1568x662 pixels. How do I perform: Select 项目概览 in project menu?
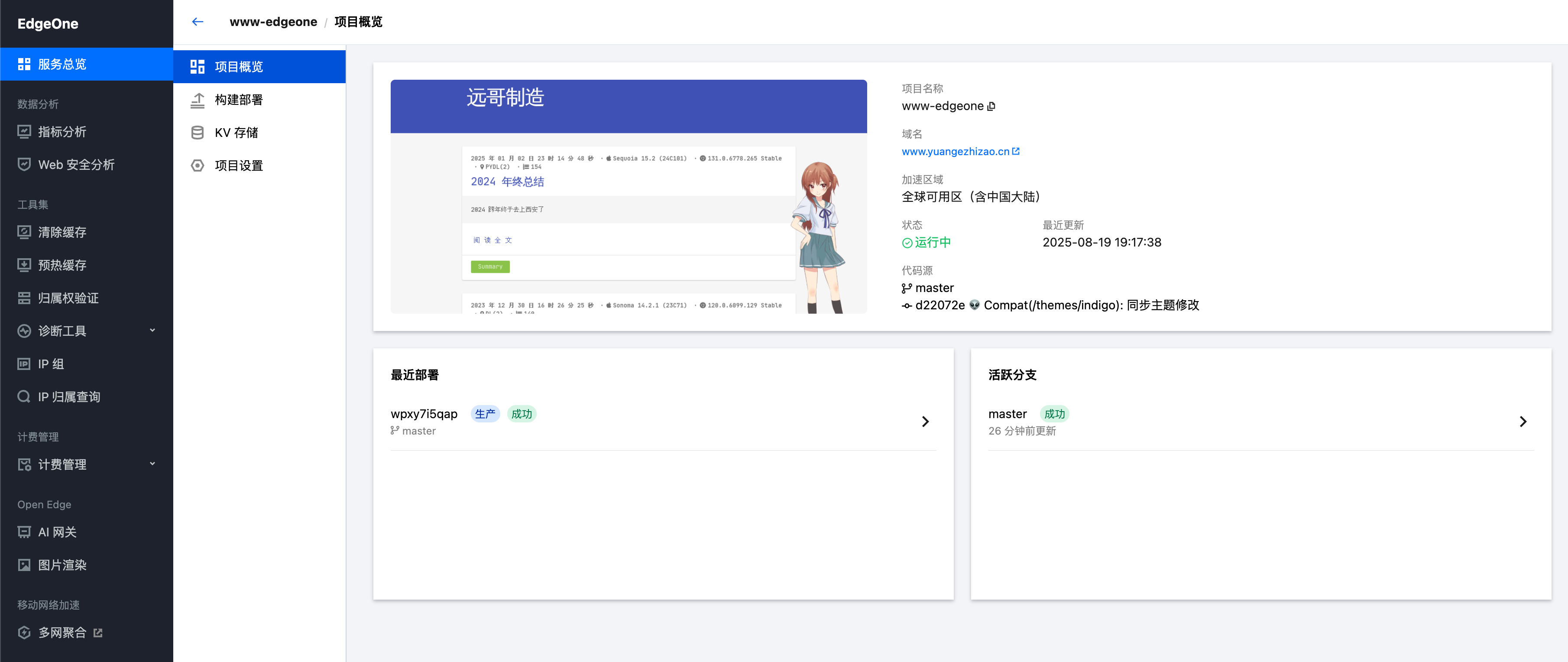(239, 67)
